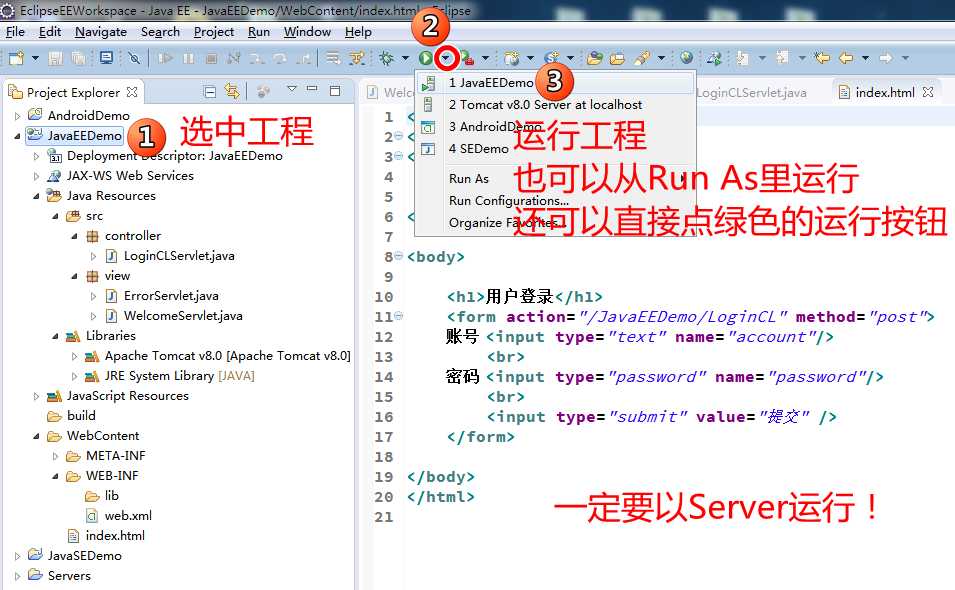955x590 pixels.
Task: Open the Navigate menu
Action: (x=100, y=32)
